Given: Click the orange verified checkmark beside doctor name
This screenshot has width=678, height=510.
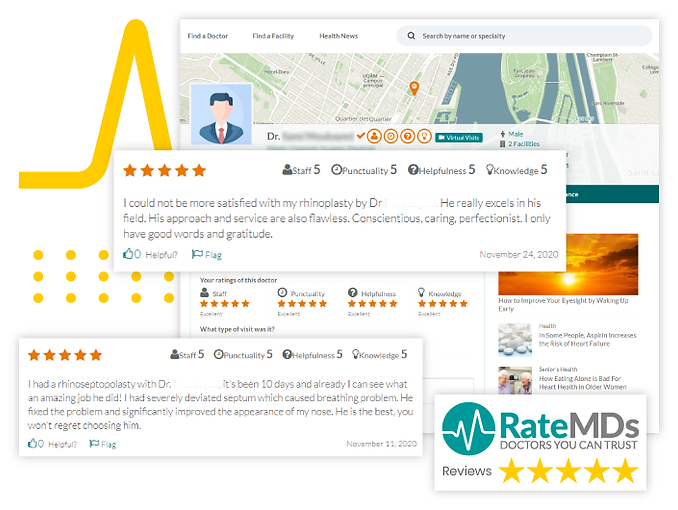Looking at the screenshot, I should coord(361,136).
